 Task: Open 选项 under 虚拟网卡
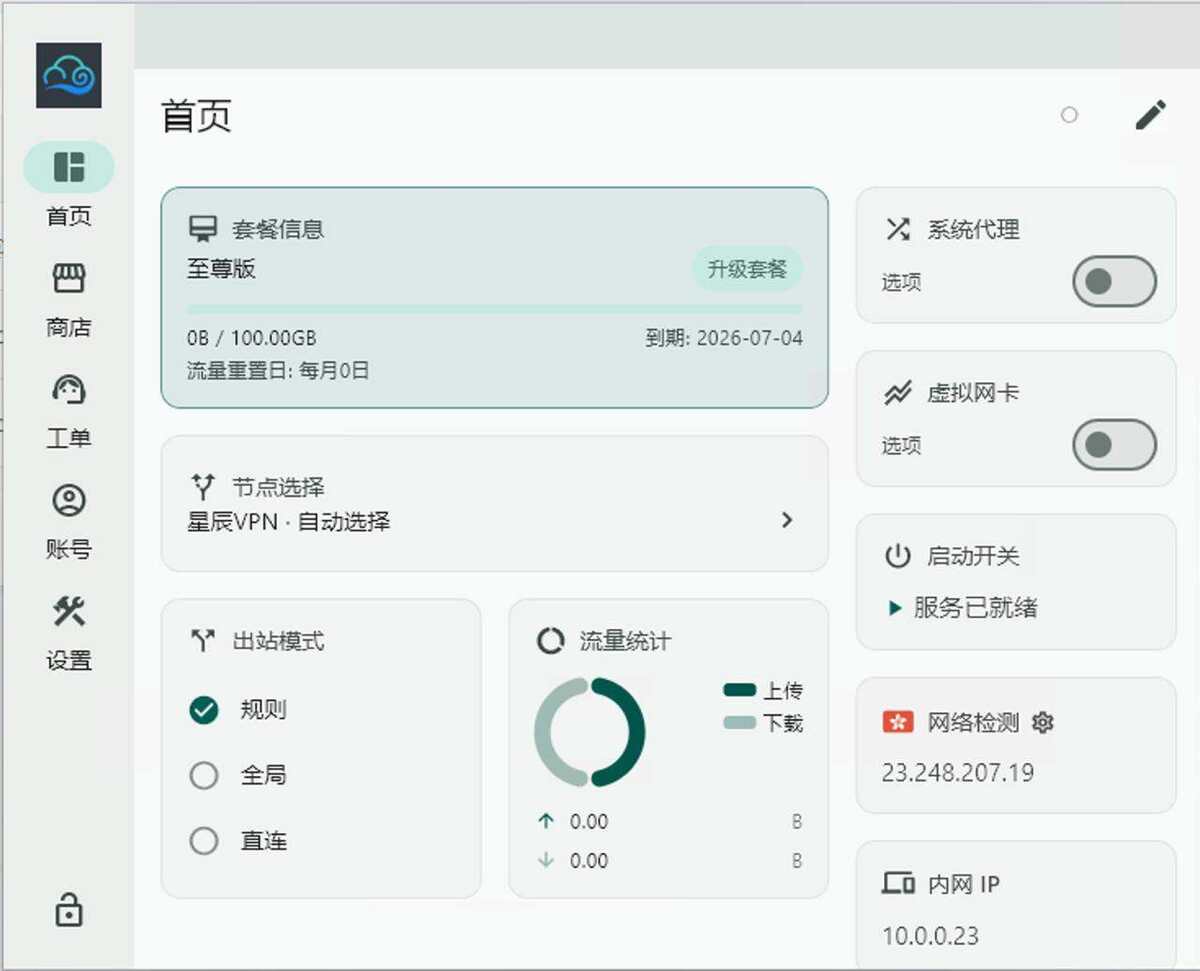(x=901, y=446)
